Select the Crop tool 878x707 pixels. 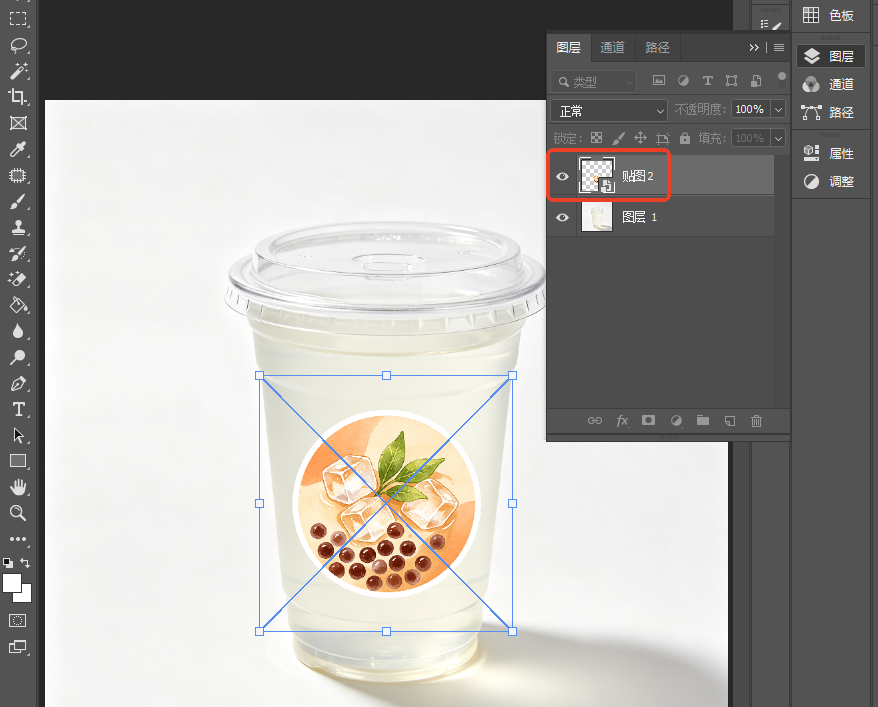[x=18, y=97]
